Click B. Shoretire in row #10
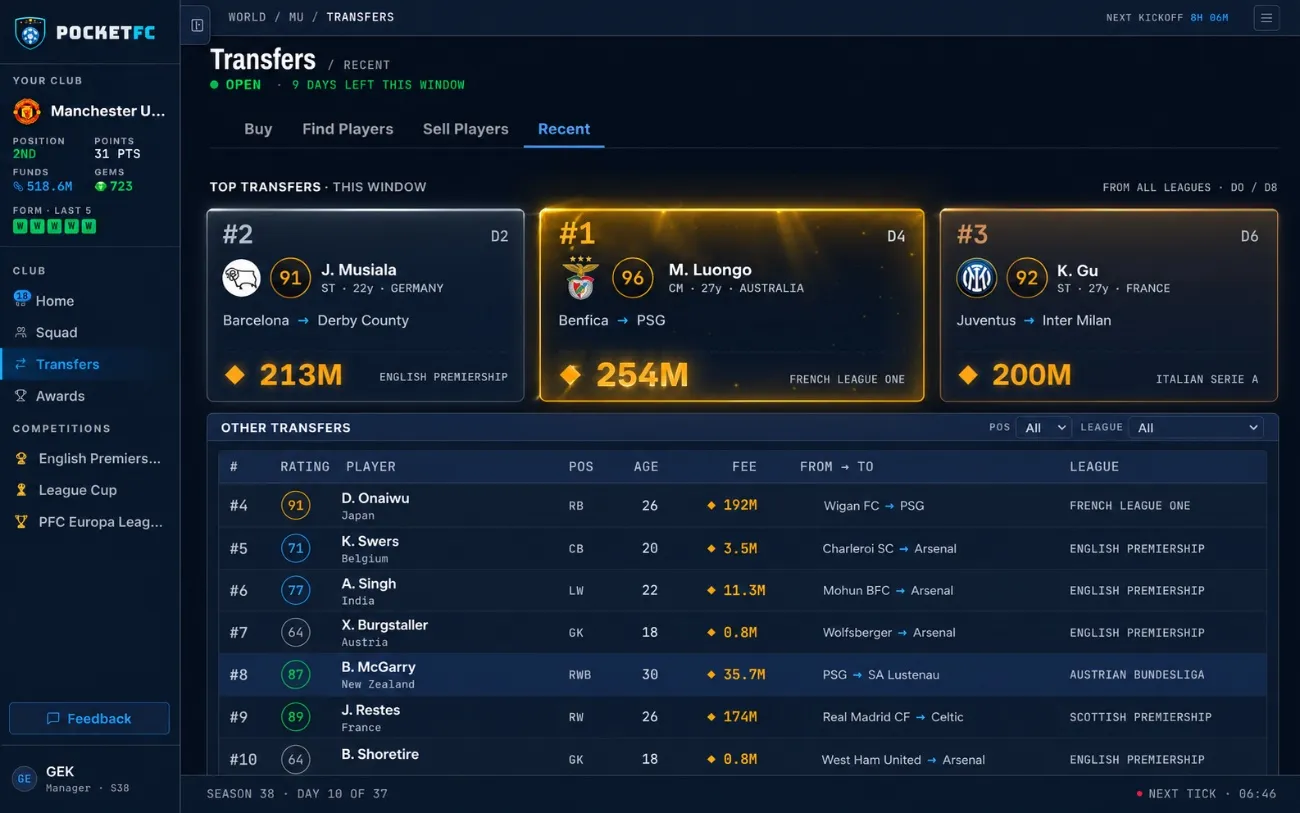The width and height of the screenshot is (1300, 813). point(380,754)
